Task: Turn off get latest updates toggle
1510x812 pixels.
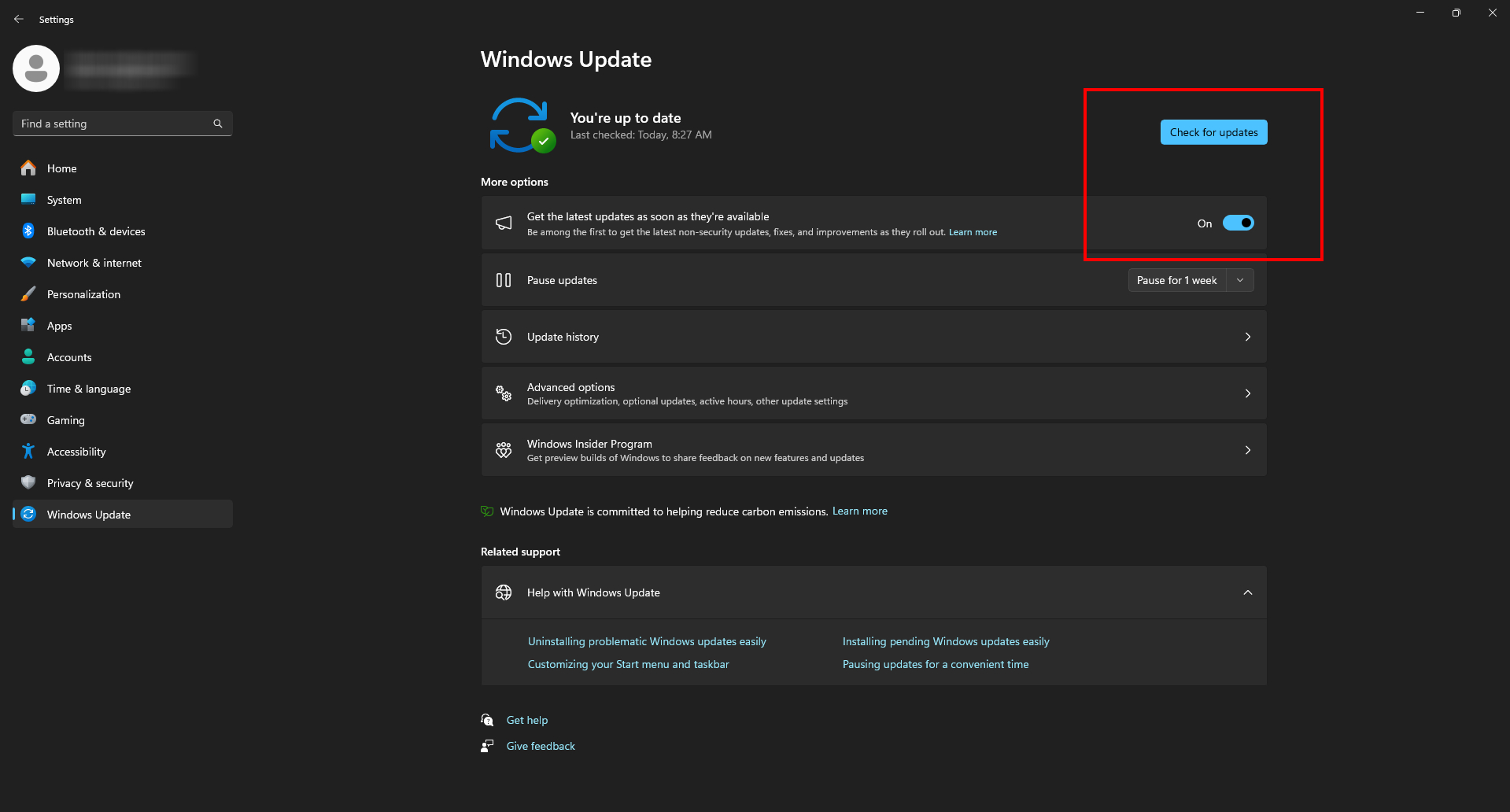Action: (1238, 223)
